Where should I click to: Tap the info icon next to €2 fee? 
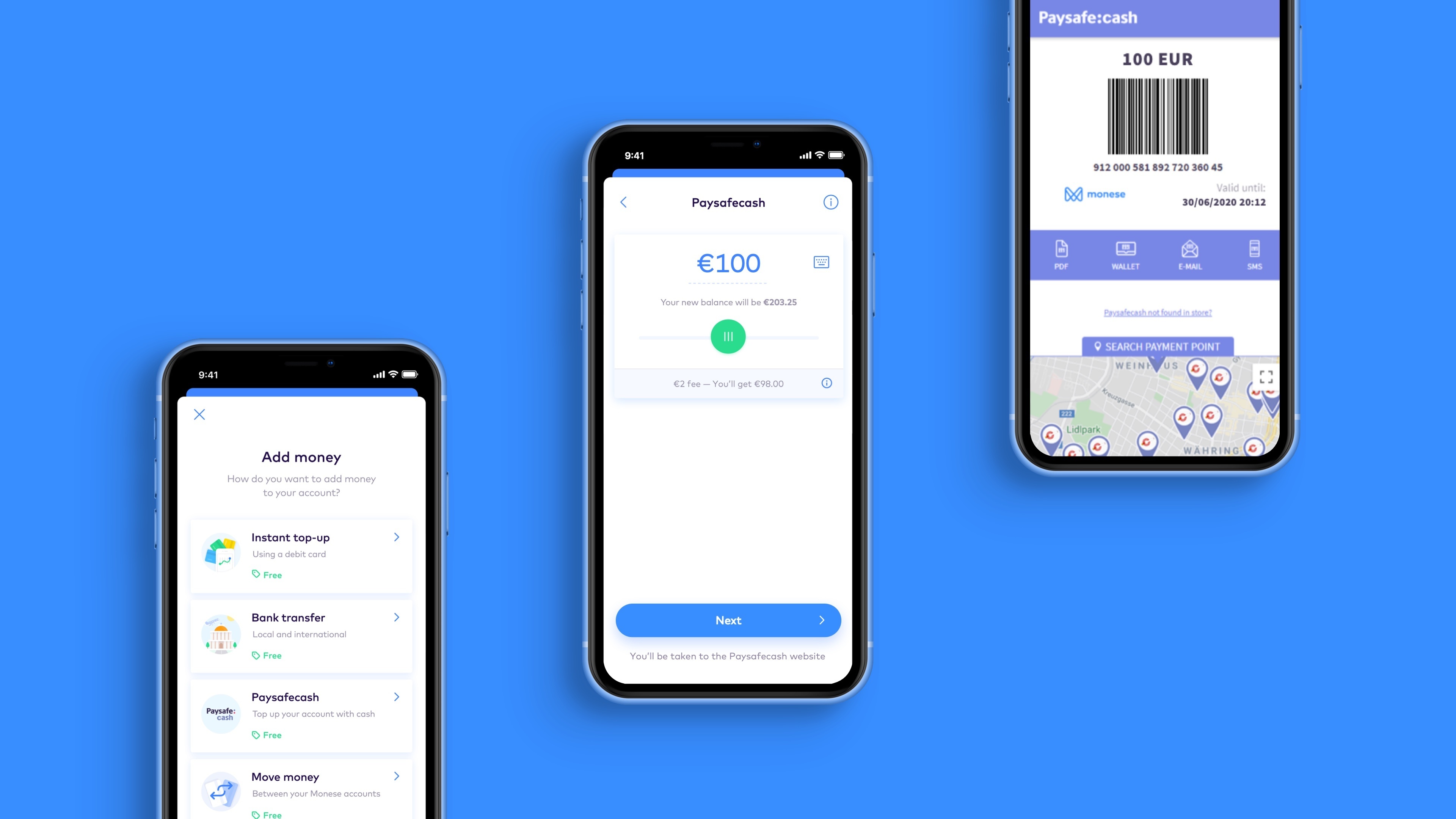pos(826,383)
